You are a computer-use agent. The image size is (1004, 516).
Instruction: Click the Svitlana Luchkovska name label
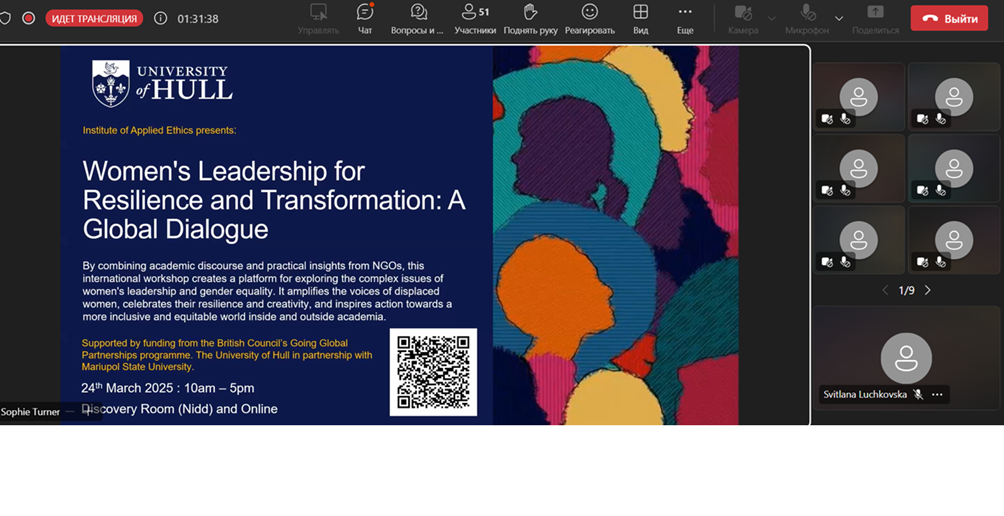865,394
